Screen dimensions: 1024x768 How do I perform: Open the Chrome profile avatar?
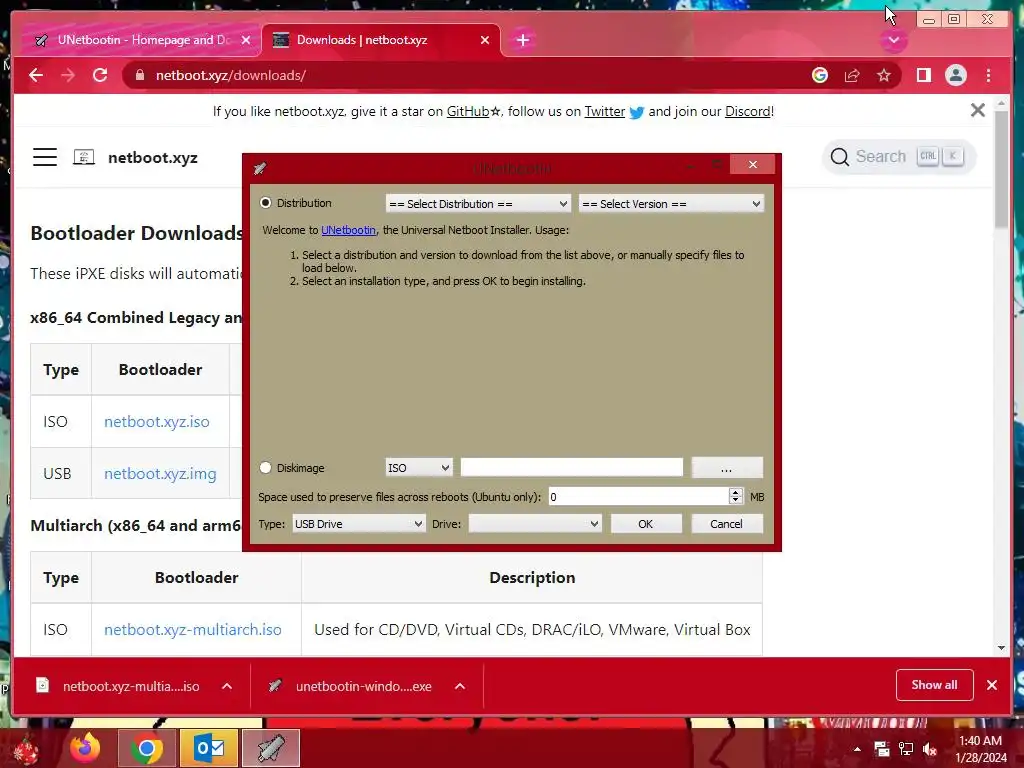(x=955, y=75)
